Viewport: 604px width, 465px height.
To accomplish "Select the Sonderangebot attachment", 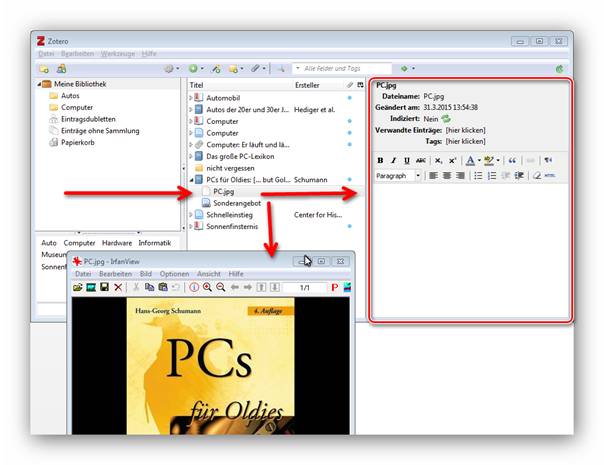I will tap(237, 203).
